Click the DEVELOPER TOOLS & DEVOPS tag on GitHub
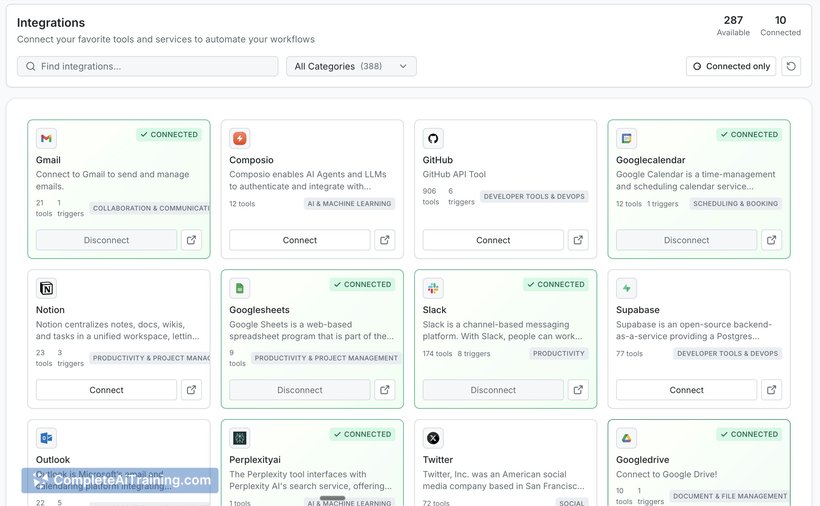Viewport: 820px width, 506px height. [534, 197]
